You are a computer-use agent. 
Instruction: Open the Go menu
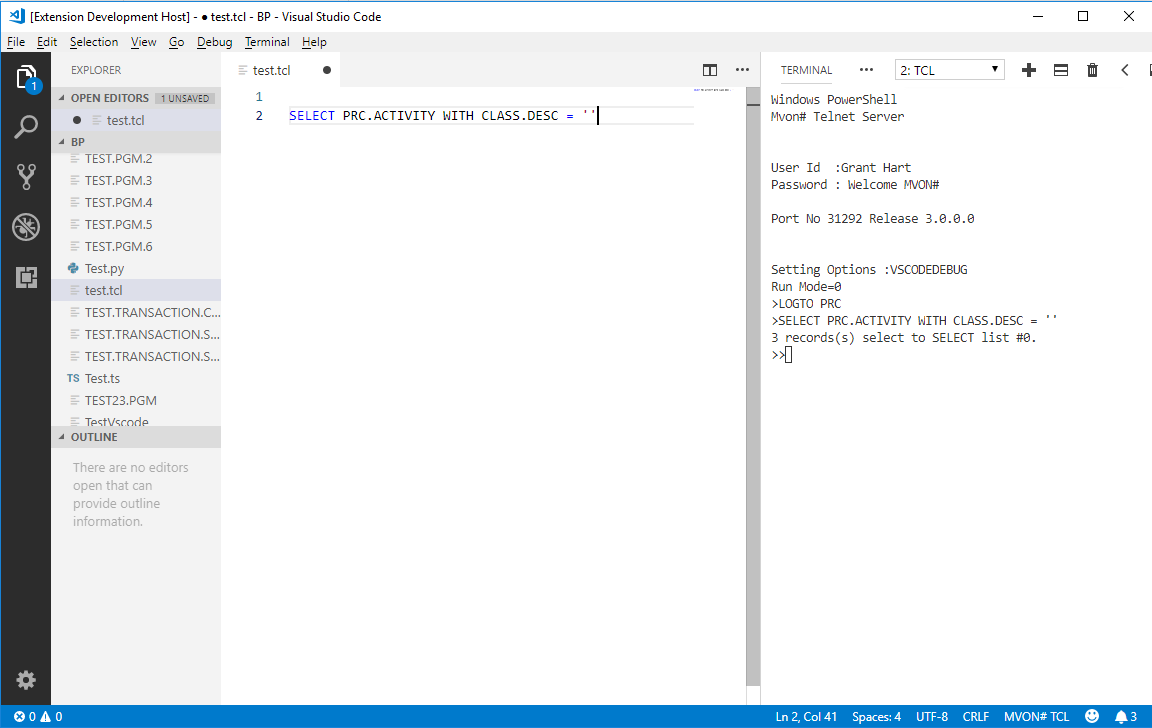tap(176, 42)
